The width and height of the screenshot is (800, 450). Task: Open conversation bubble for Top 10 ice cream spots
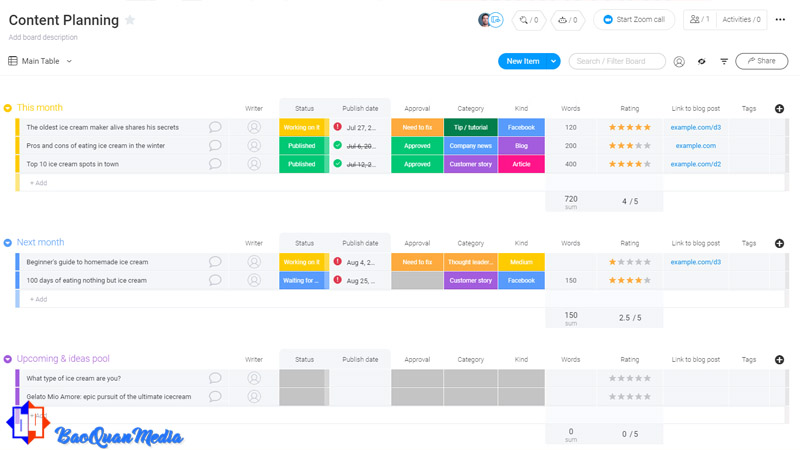coord(215,164)
